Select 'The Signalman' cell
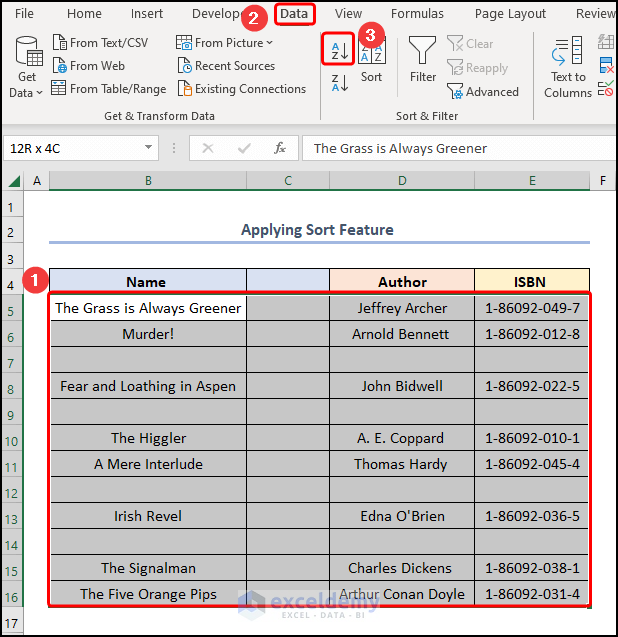 (148, 568)
